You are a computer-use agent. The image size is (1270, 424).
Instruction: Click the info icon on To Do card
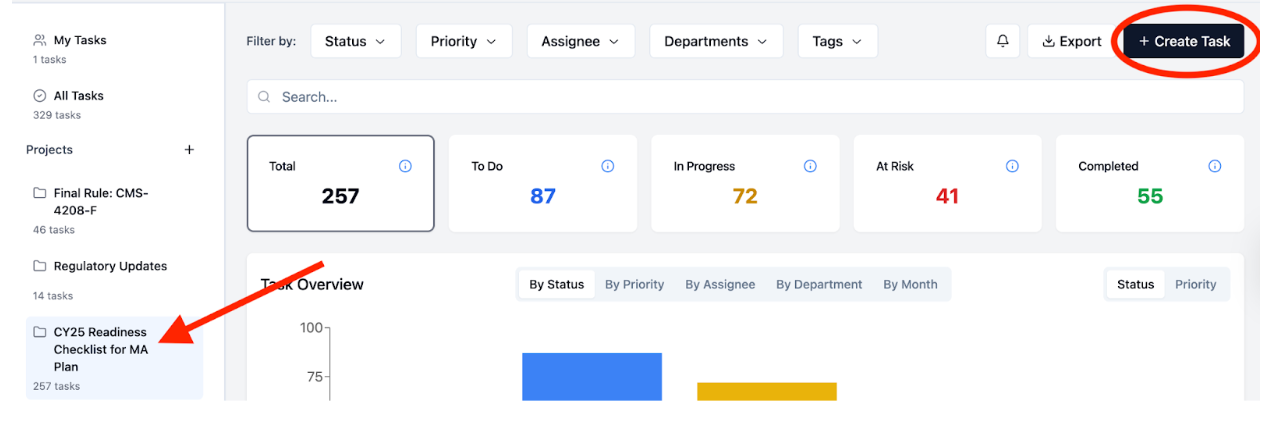[607, 166]
